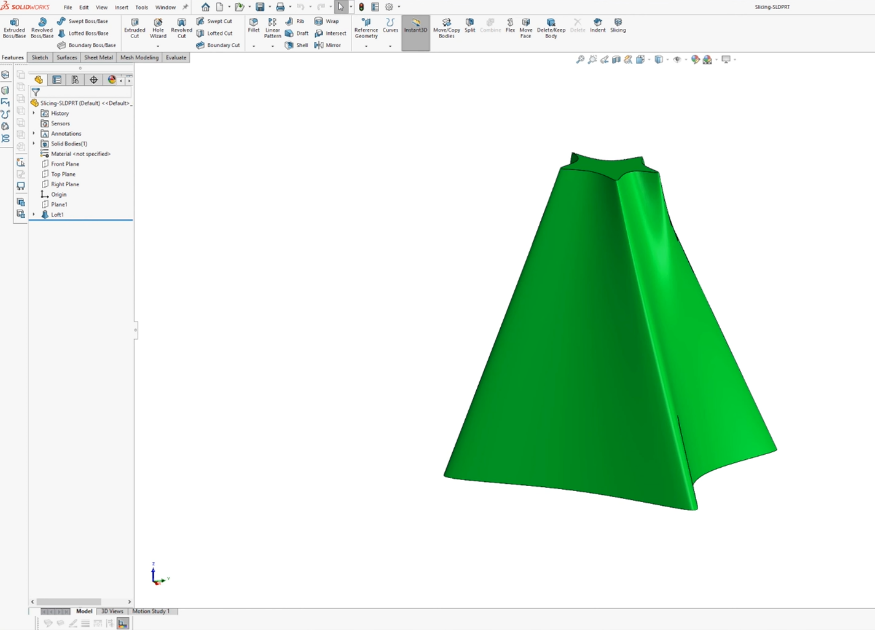Select Front Plane in feature tree

[64, 164]
